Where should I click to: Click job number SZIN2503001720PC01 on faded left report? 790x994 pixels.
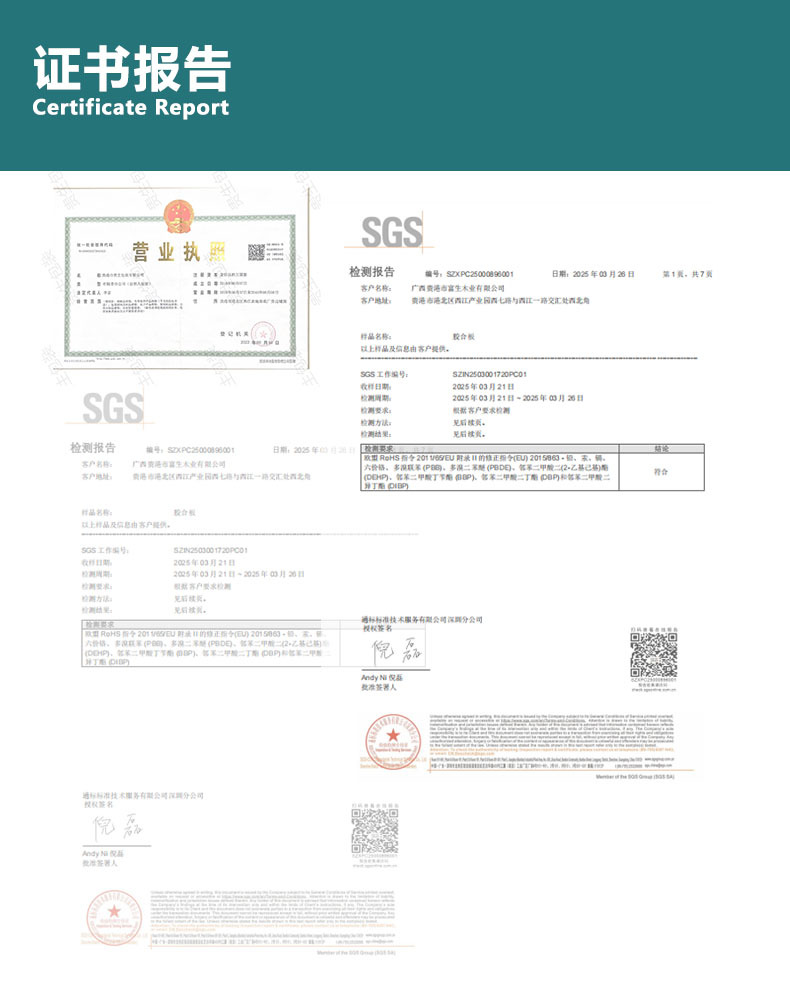[210, 550]
